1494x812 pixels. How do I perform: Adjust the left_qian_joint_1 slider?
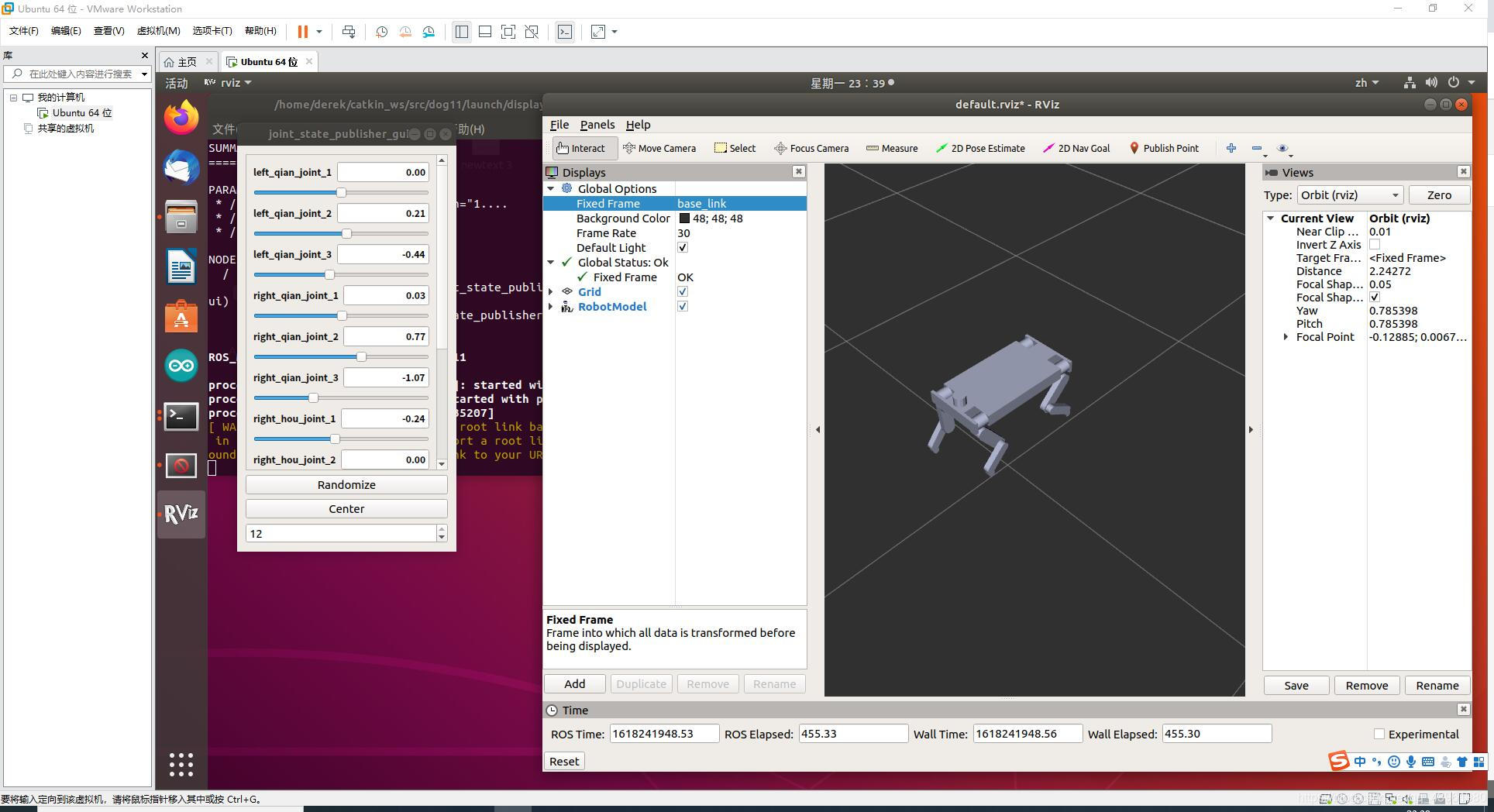click(341, 192)
